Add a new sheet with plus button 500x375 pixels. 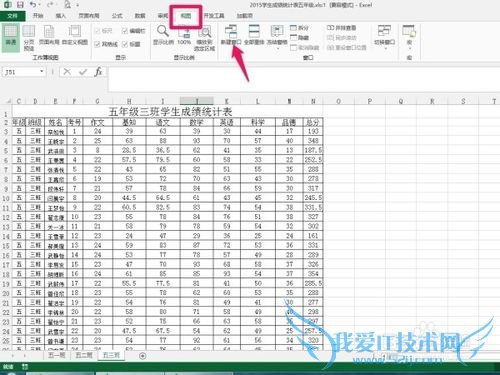pyautogui.click(x=142, y=356)
